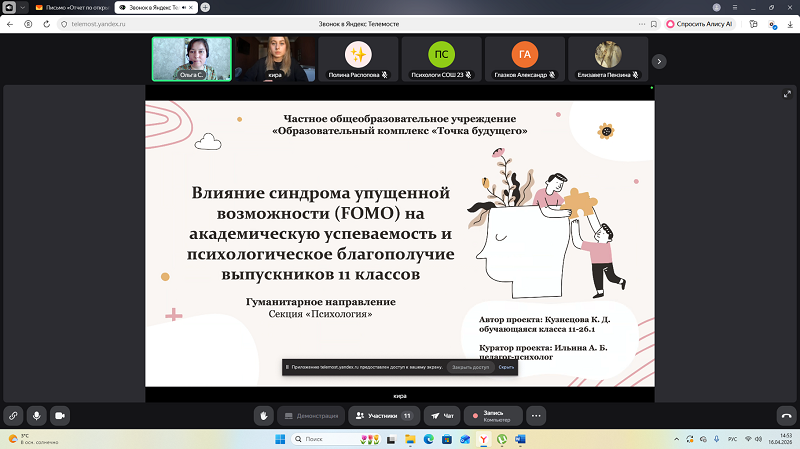The image size is (800, 449).
Task: Raise hand with the hand icon
Action: click(x=264, y=416)
